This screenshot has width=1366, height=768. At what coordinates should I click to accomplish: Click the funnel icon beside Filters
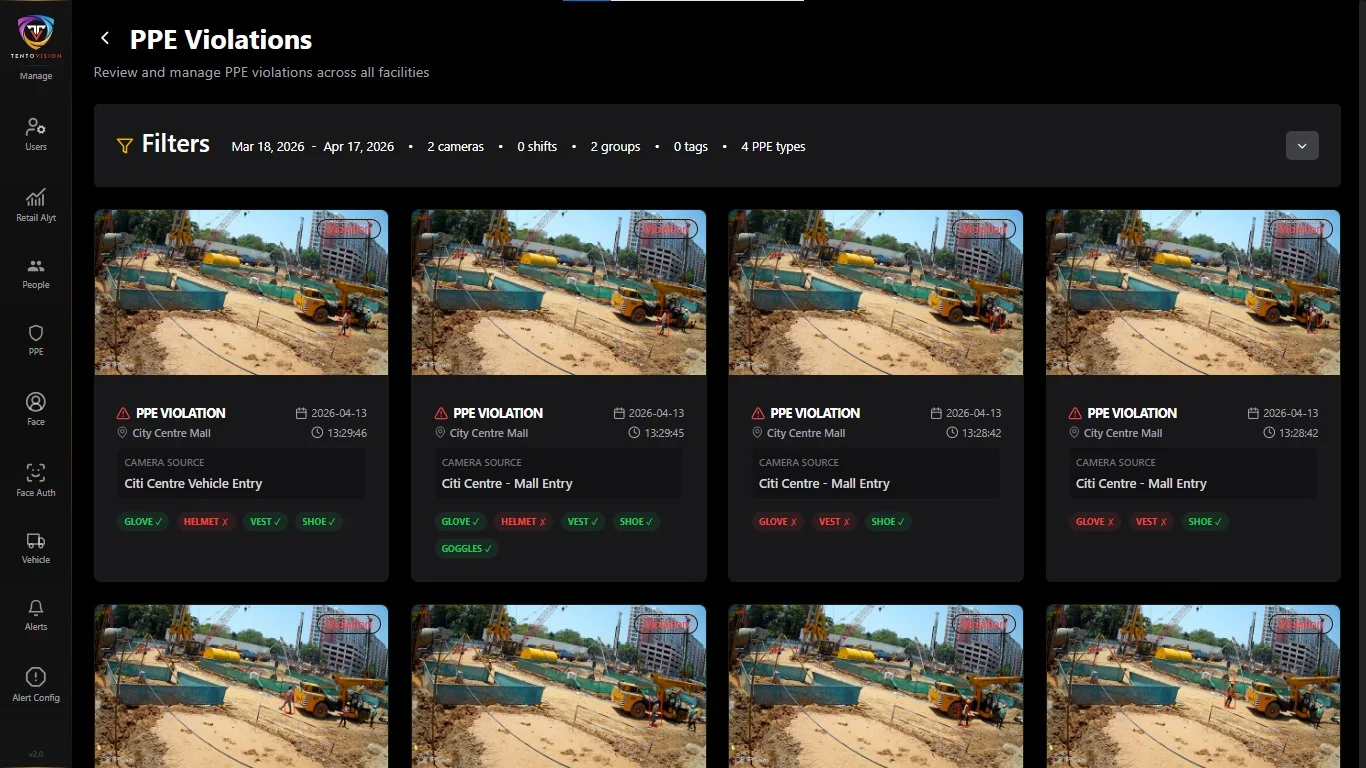click(125, 146)
